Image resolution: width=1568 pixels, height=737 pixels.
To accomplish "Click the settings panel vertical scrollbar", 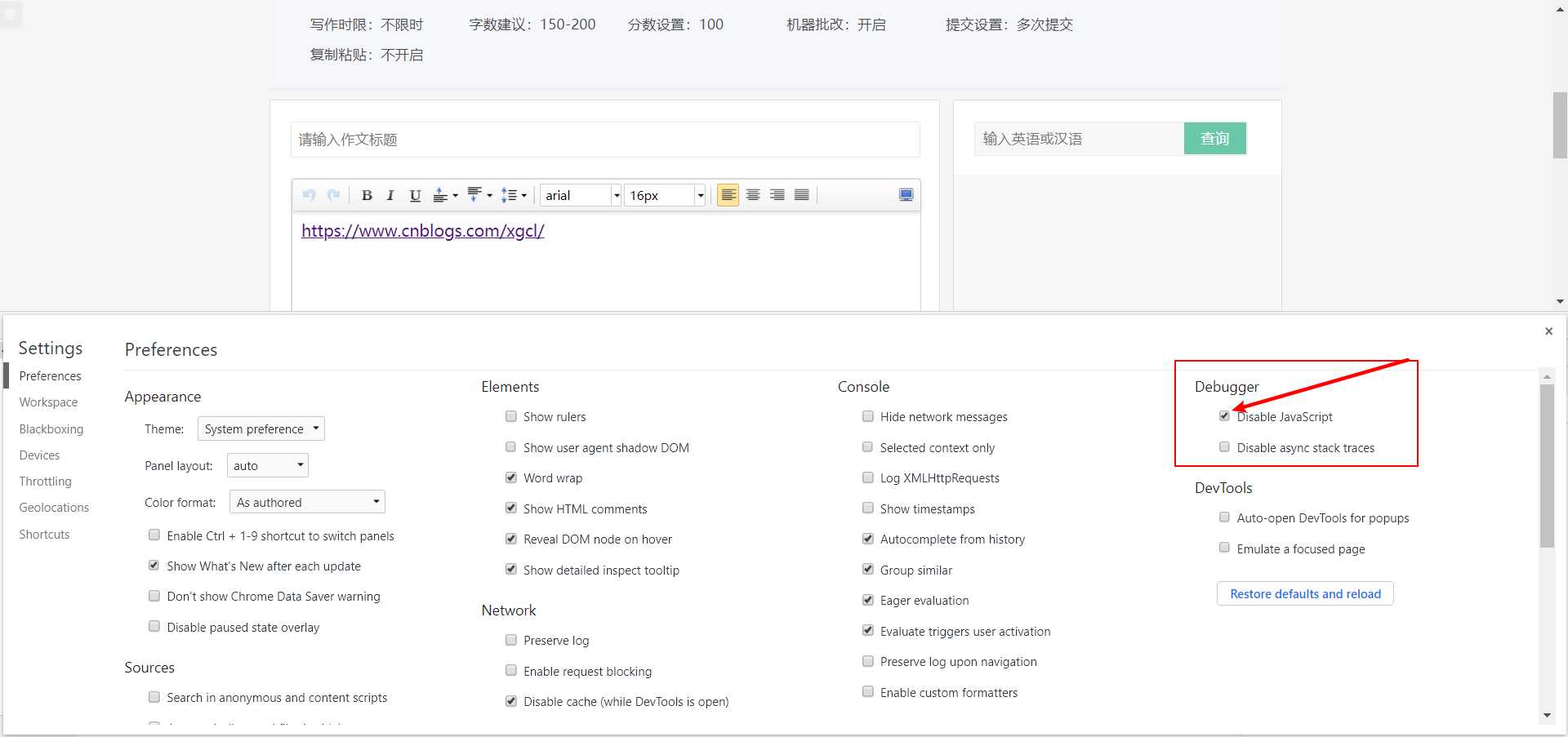I will (1547, 465).
